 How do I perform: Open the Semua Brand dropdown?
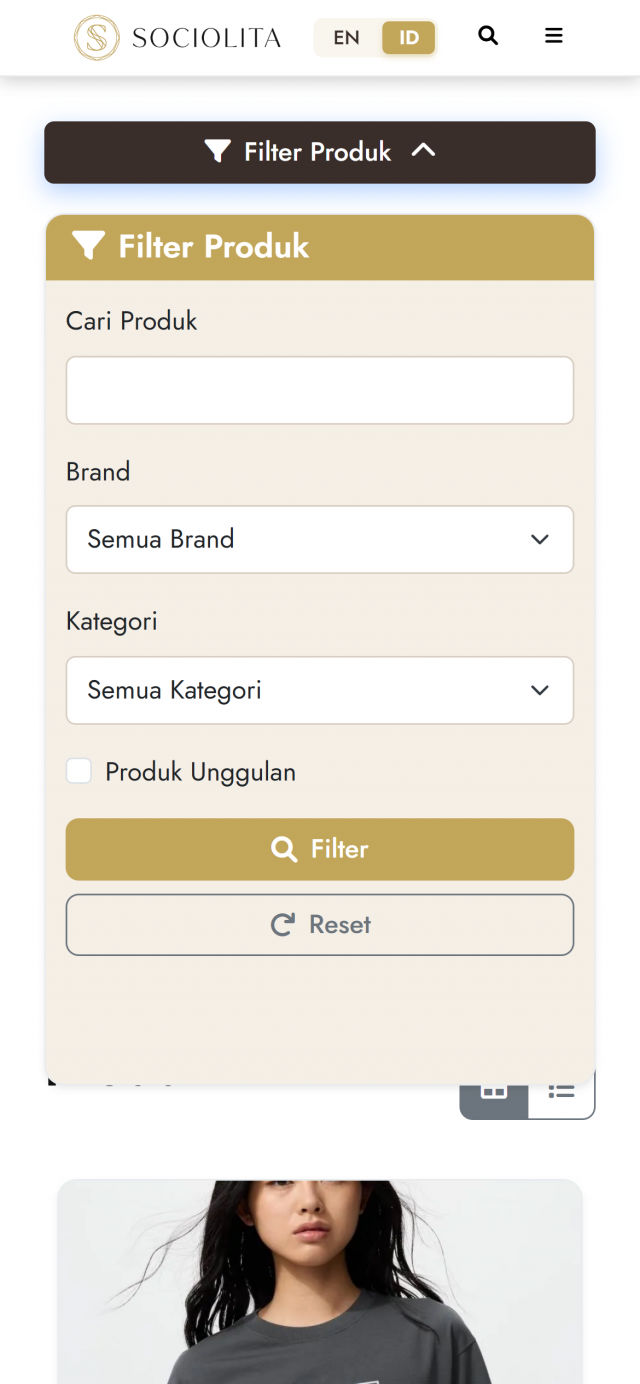tap(320, 539)
